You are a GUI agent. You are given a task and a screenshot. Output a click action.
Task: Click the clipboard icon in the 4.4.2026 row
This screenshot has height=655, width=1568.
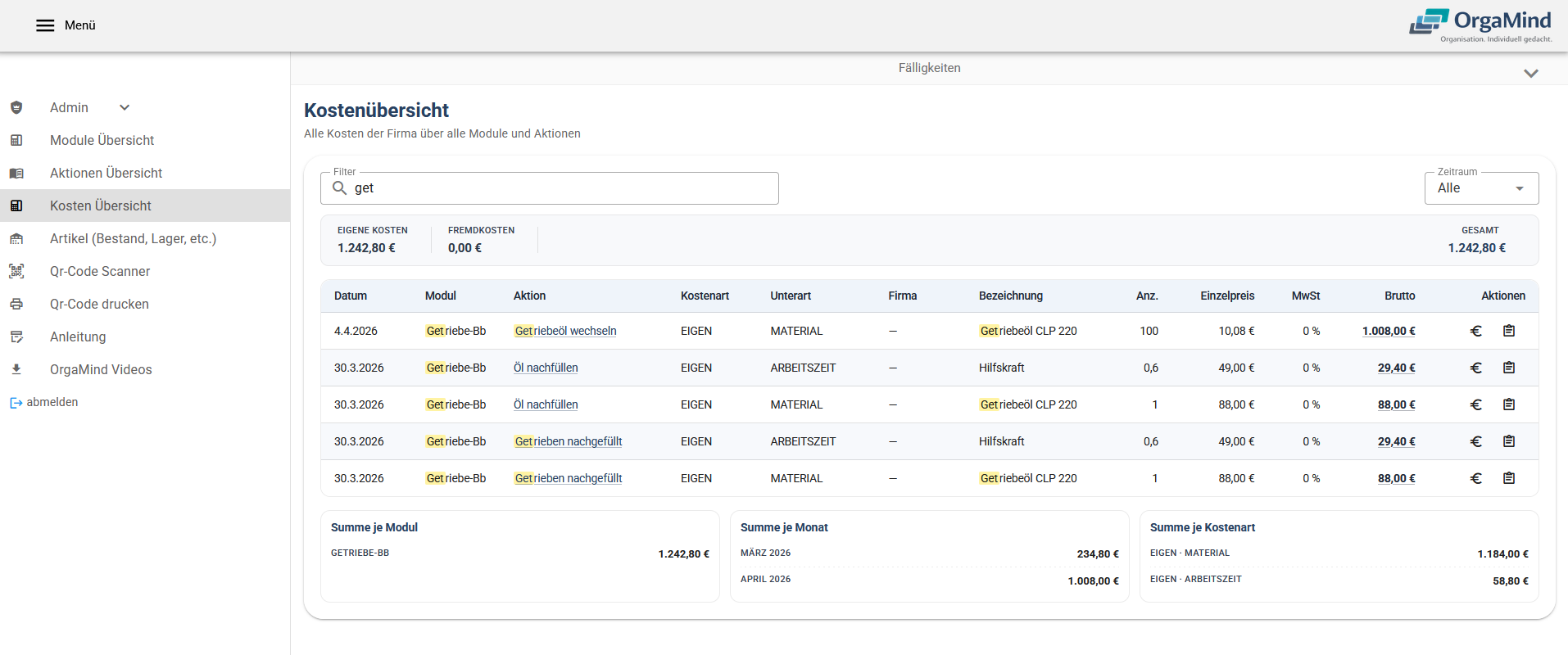pyautogui.click(x=1508, y=331)
